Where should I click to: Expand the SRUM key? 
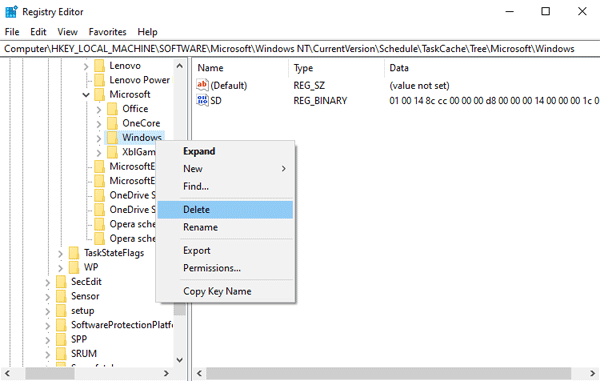tap(47, 355)
